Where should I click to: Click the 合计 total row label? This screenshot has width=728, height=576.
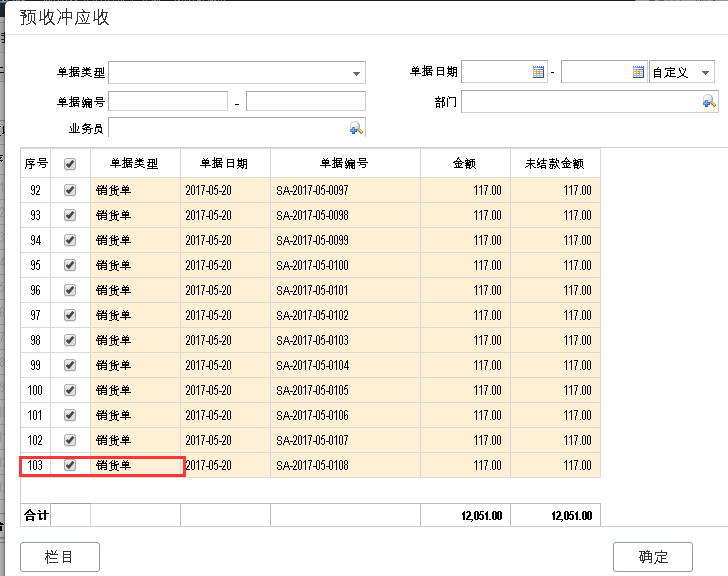pos(36,515)
